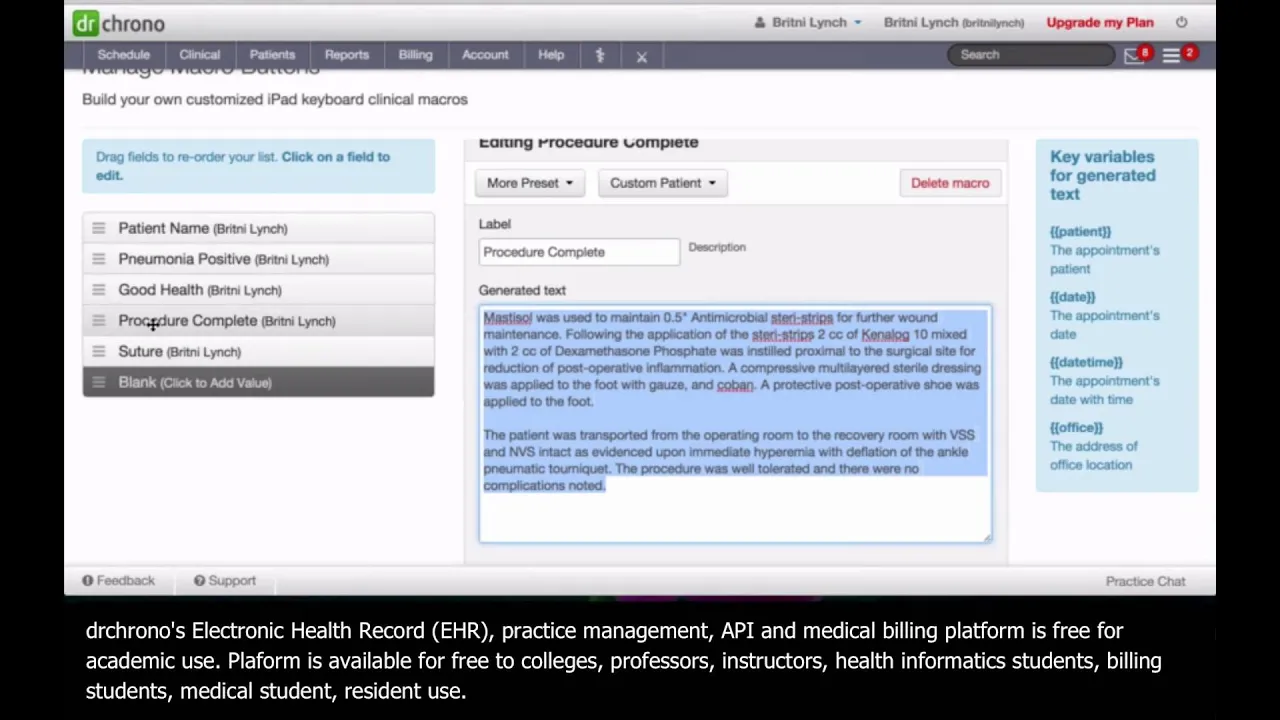Open the Help menu
The width and height of the screenshot is (1280, 720).
pyautogui.click(x=551, y=55)
